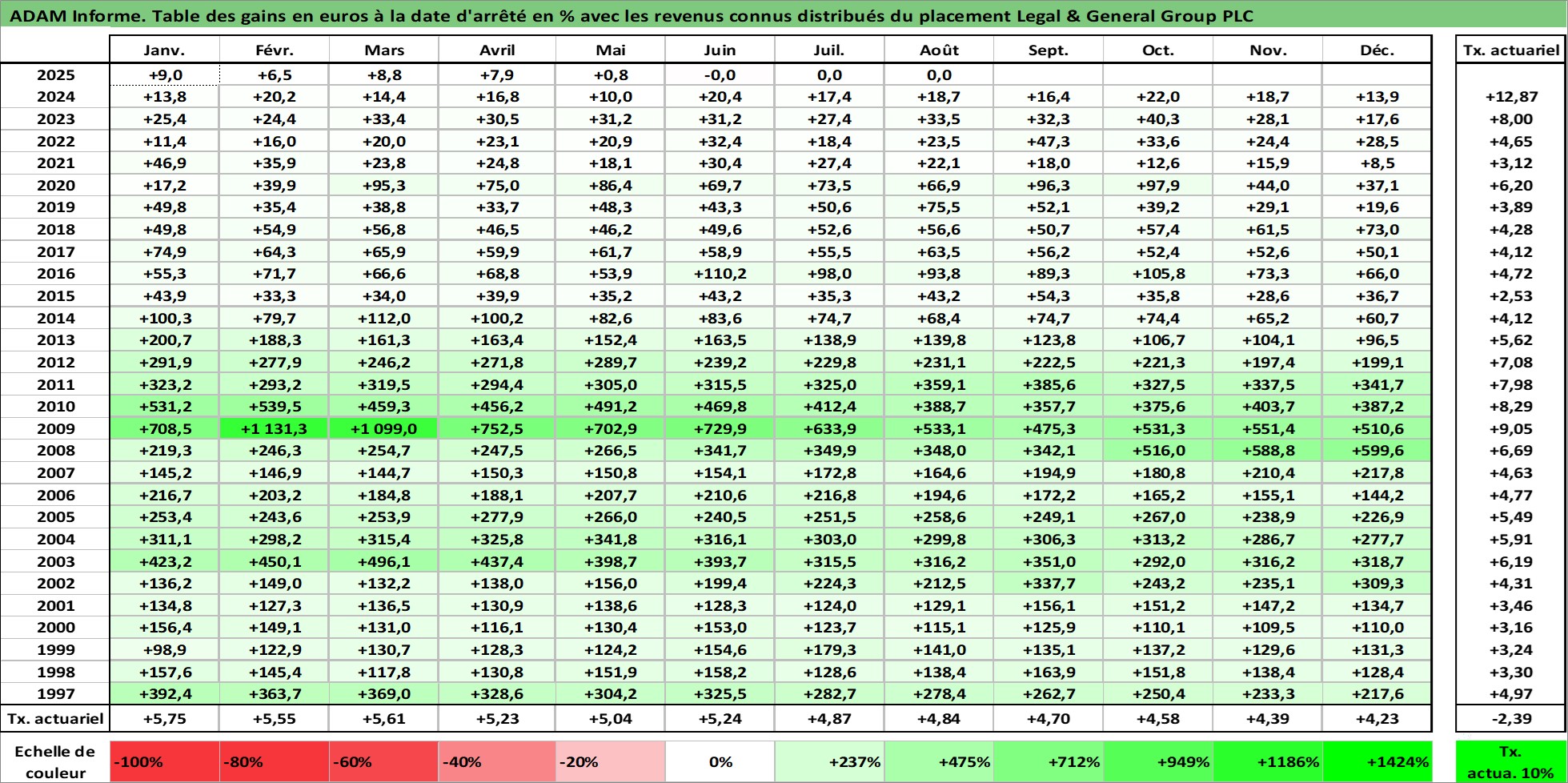Select the 2025 row label
Viewport: 1568px width, 783px height.
click(55, 75)
